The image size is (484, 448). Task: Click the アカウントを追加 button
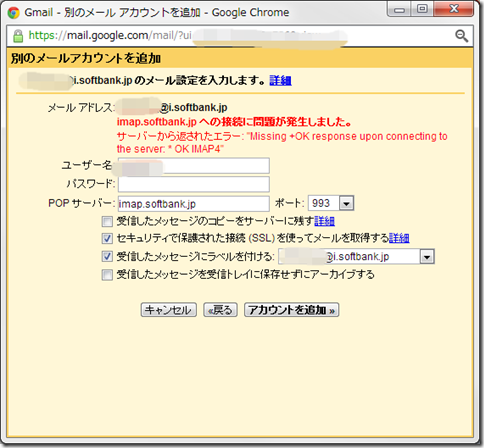pos(292,310)
